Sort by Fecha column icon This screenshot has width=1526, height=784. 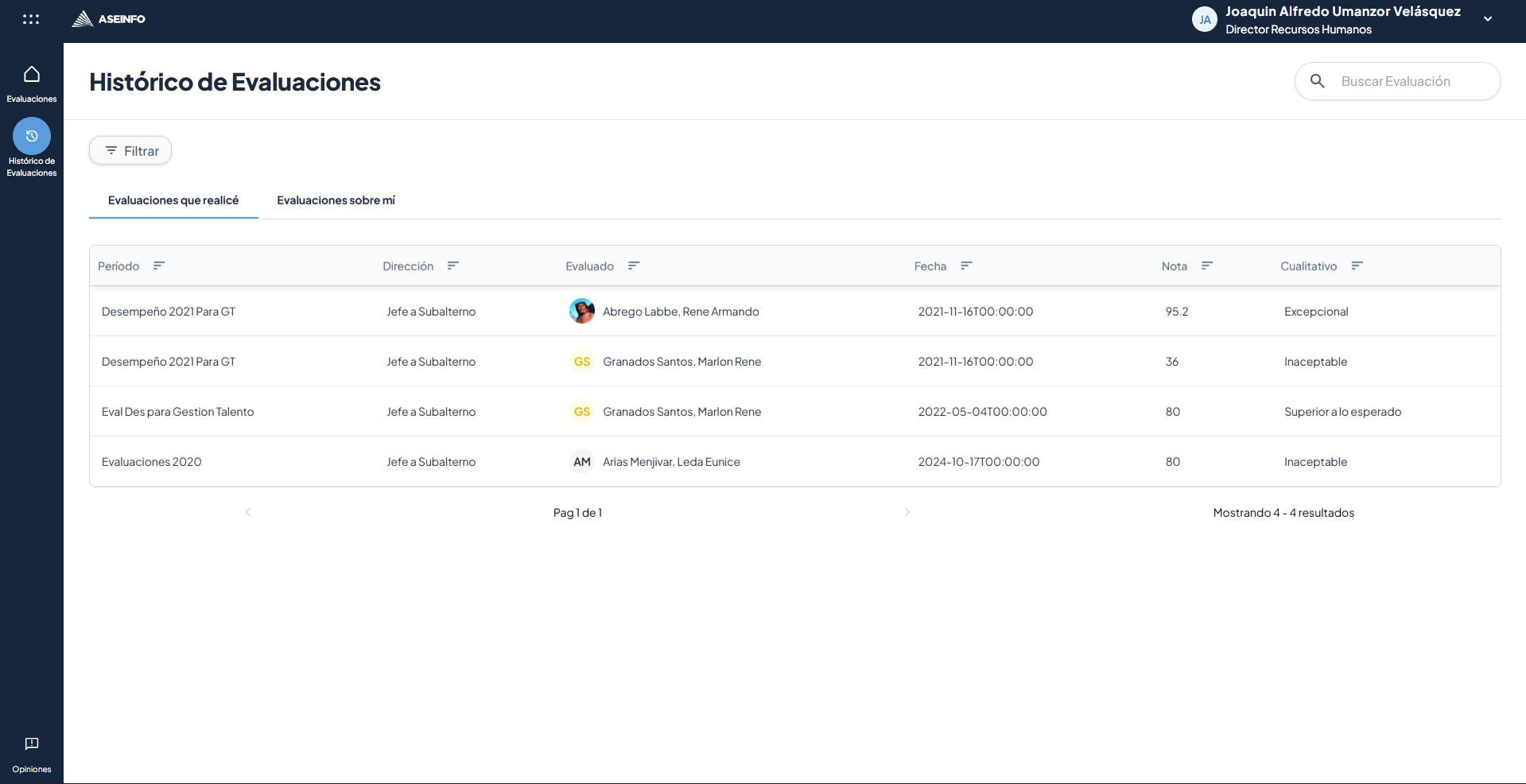coord(966,266)
